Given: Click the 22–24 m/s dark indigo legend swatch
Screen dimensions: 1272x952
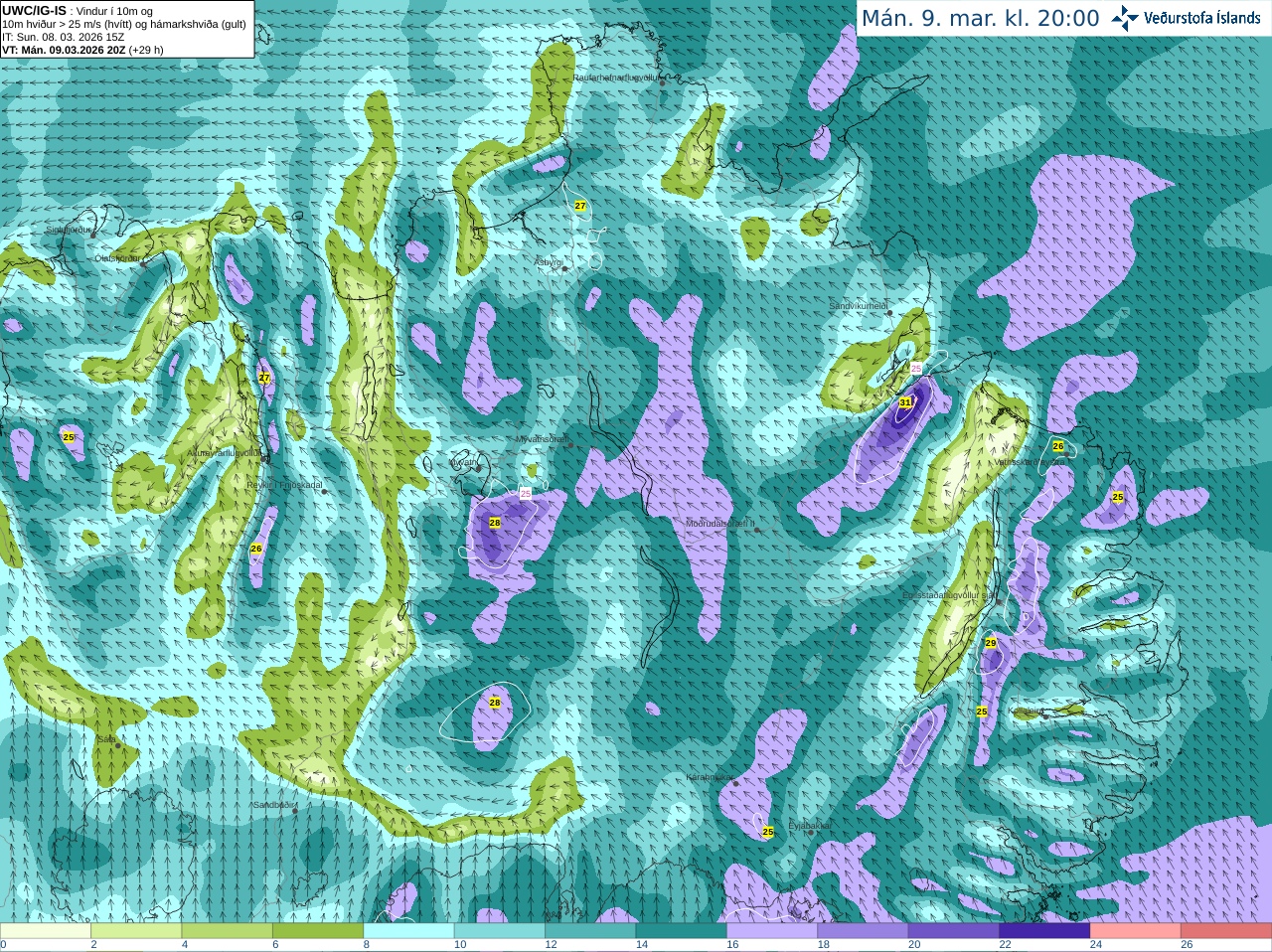Looking at the screenshot, I should 1044,930.
